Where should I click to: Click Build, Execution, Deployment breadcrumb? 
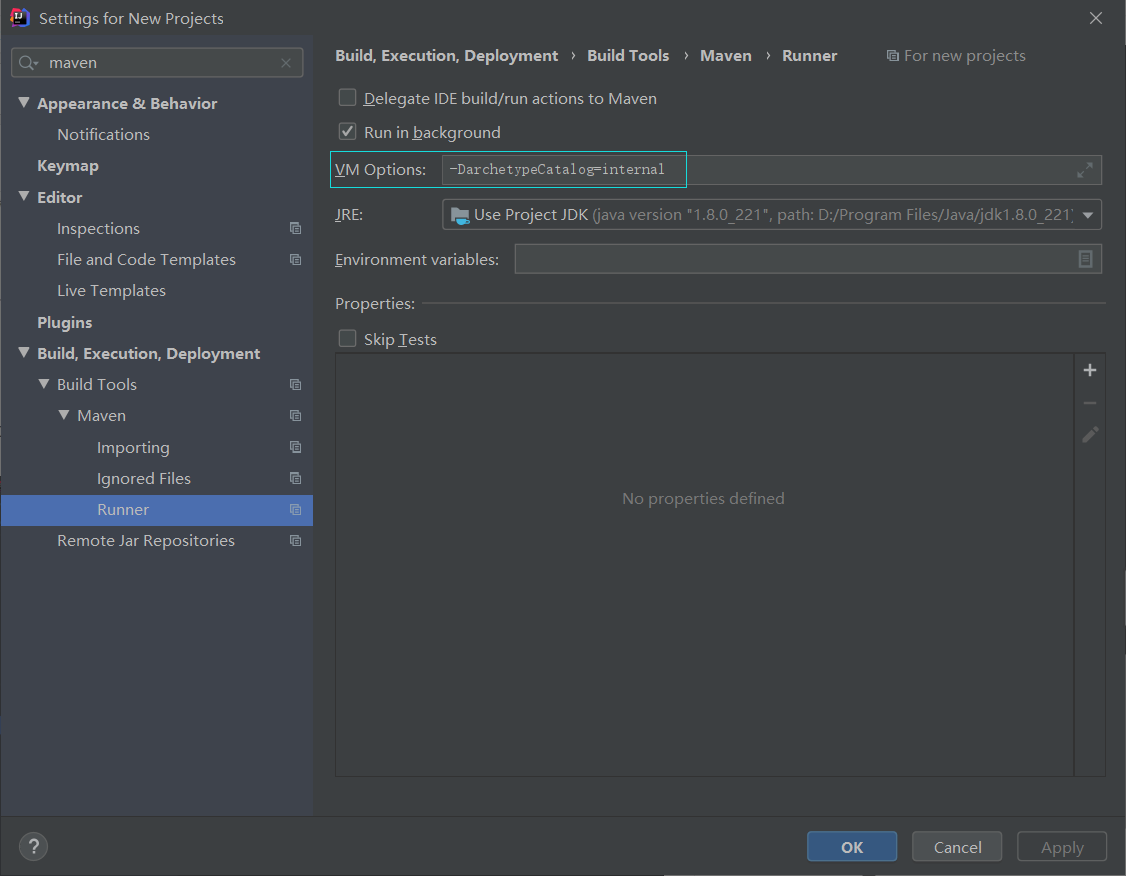coord(446,56)
